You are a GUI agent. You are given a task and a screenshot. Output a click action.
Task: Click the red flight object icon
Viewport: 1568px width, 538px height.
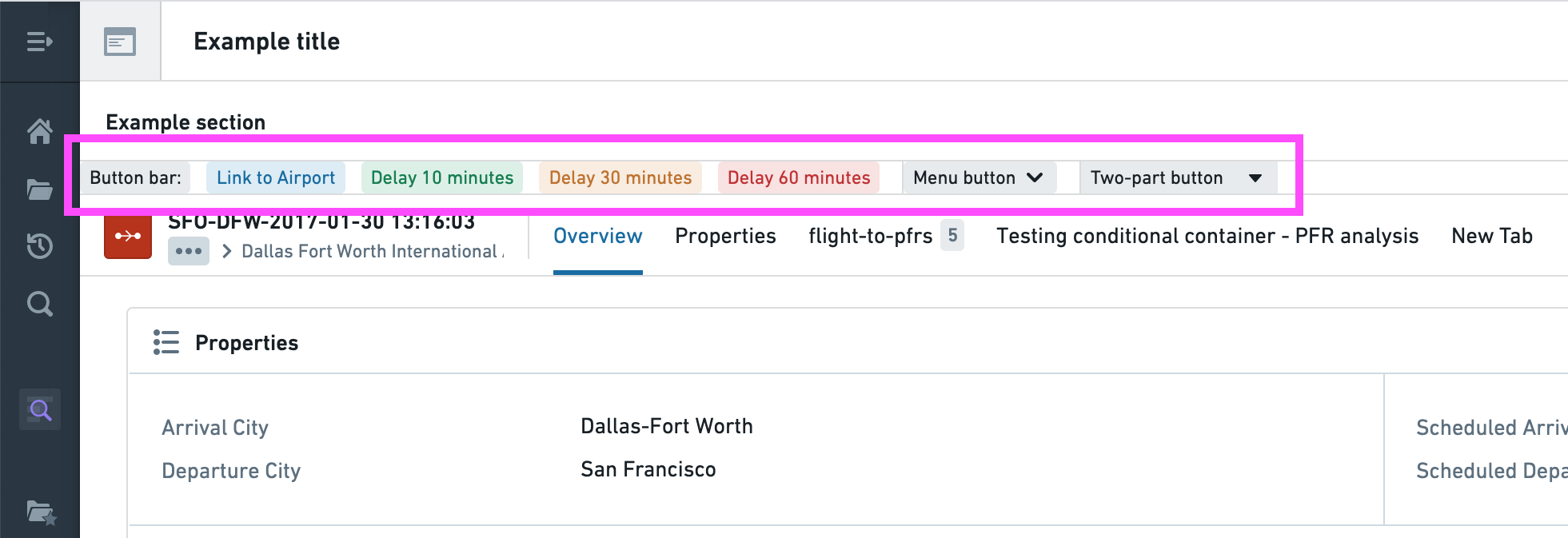click(x=128, y=236)
